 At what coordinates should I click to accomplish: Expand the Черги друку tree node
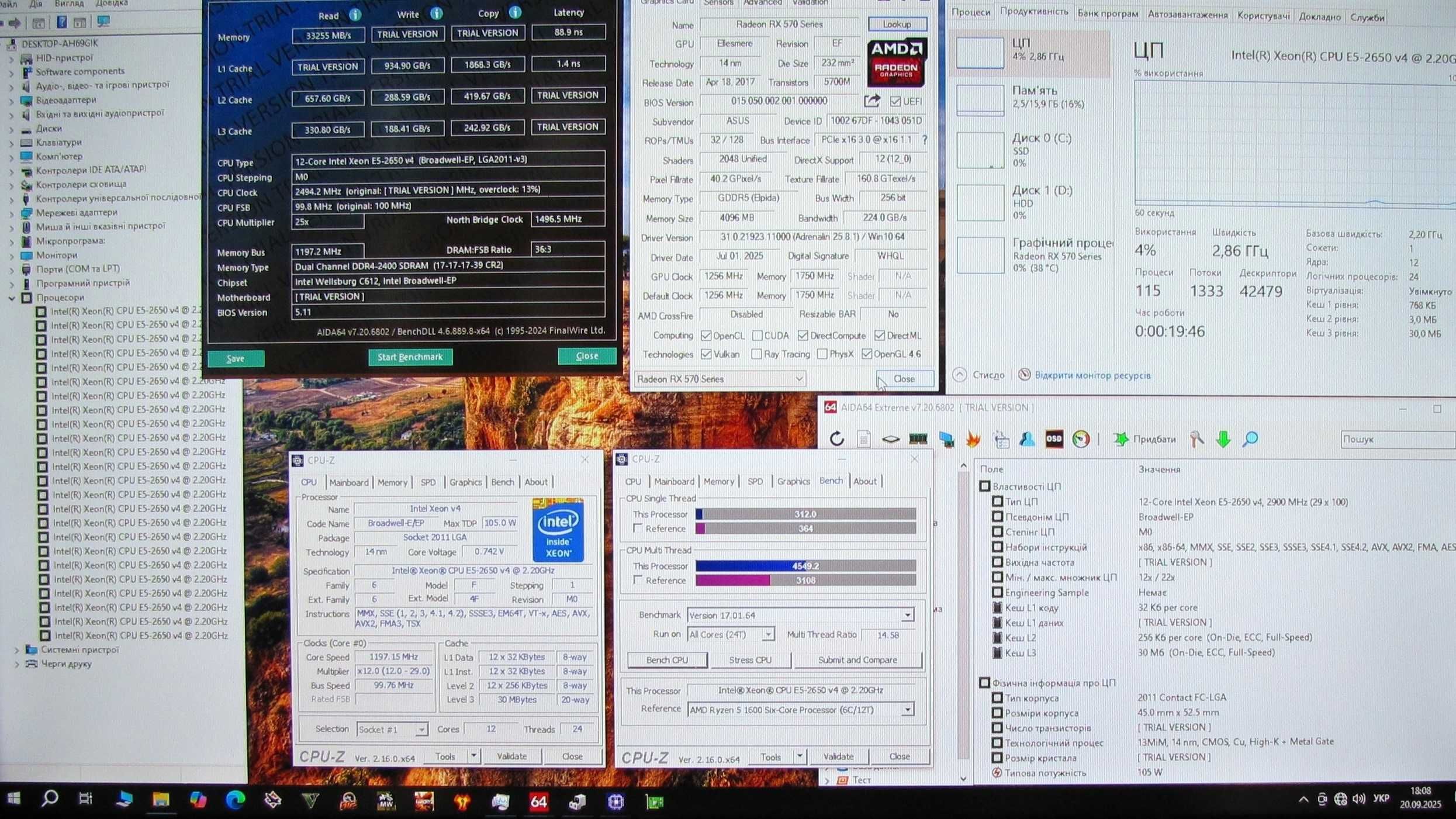tap(17, 664)
